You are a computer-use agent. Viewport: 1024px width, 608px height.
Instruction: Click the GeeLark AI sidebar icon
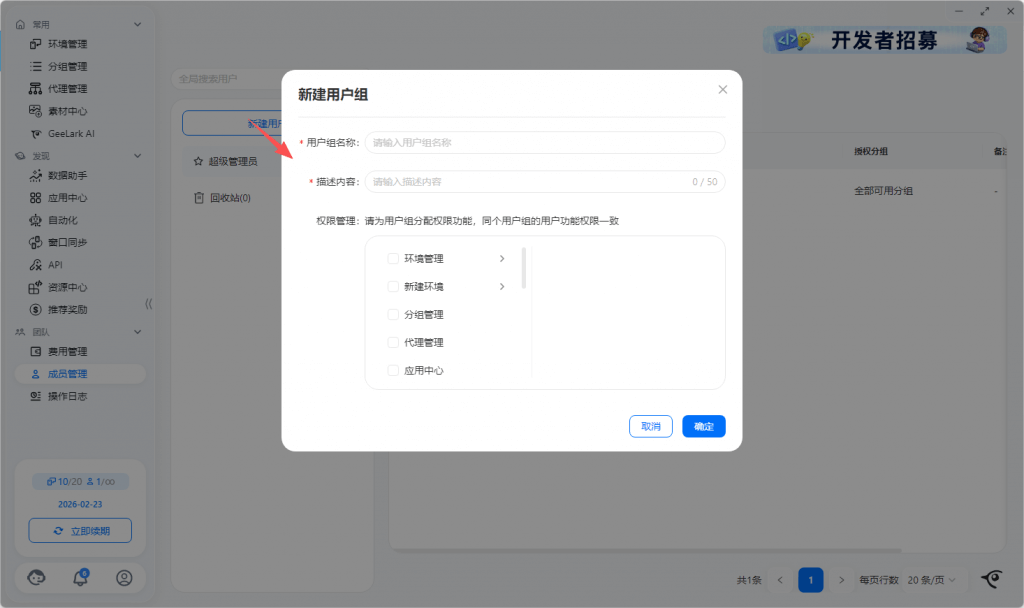point(35,133)
